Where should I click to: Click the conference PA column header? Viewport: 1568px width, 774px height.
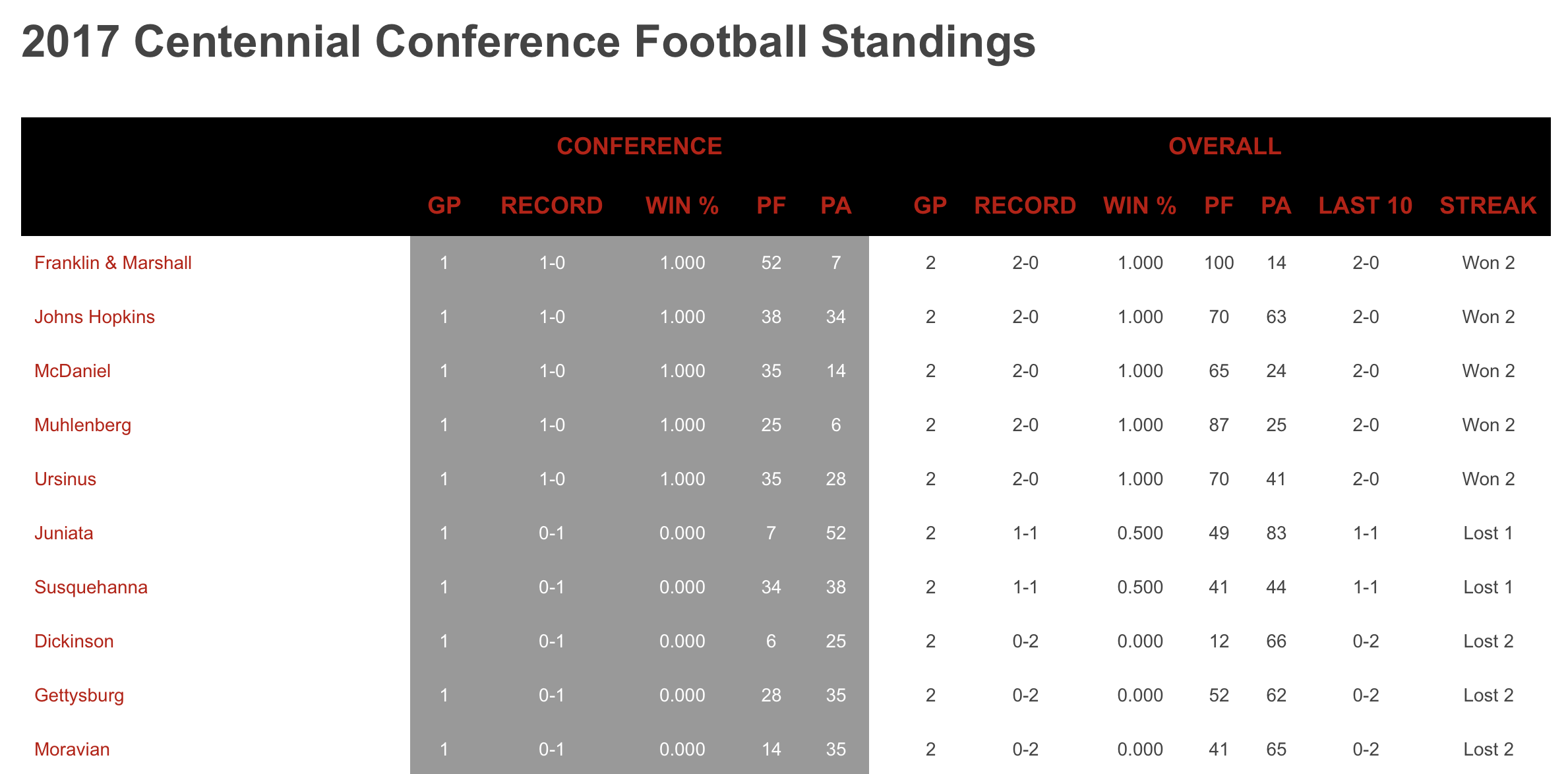[836, 206]
